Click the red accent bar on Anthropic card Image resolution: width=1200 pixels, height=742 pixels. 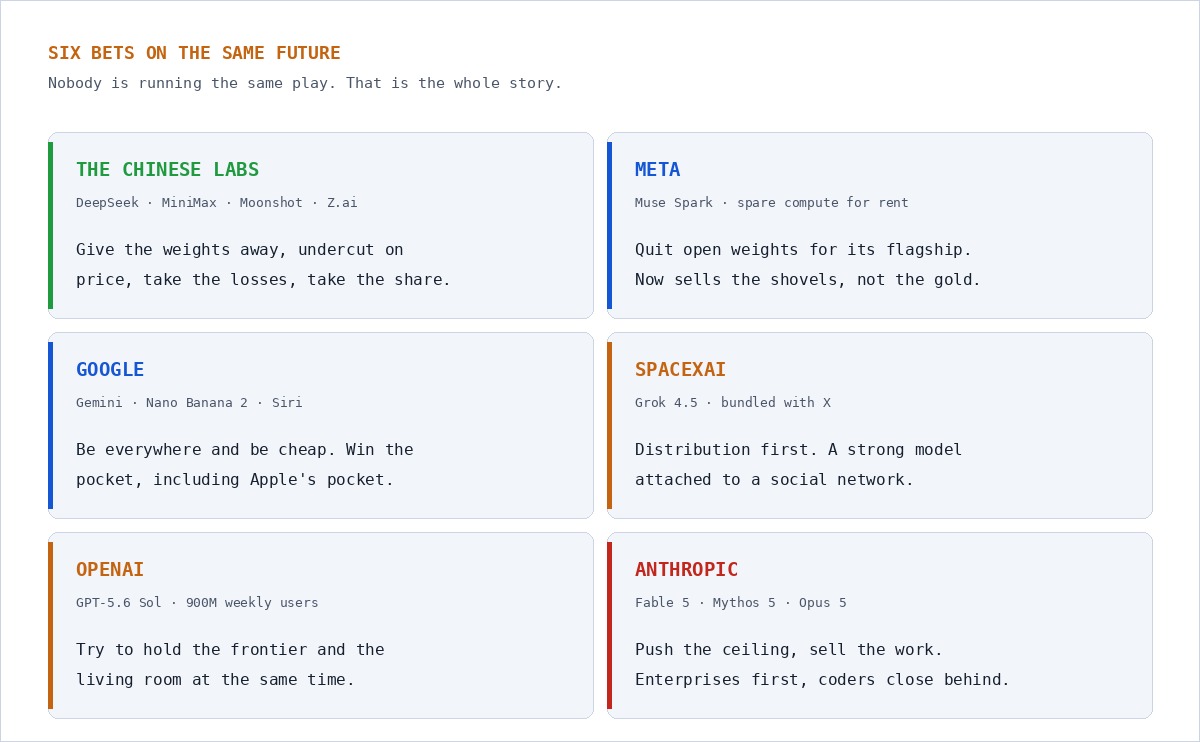pos(609,625)
